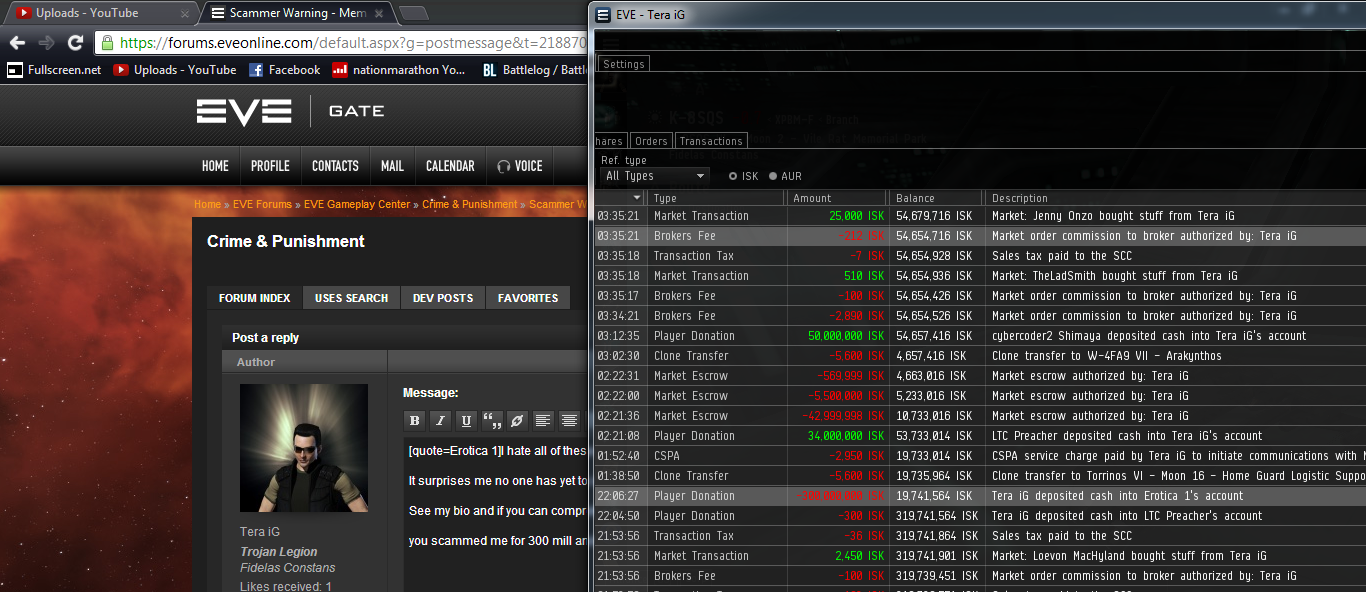
Task: Open a new Chrome tab
Action: (x=413, y=14)
